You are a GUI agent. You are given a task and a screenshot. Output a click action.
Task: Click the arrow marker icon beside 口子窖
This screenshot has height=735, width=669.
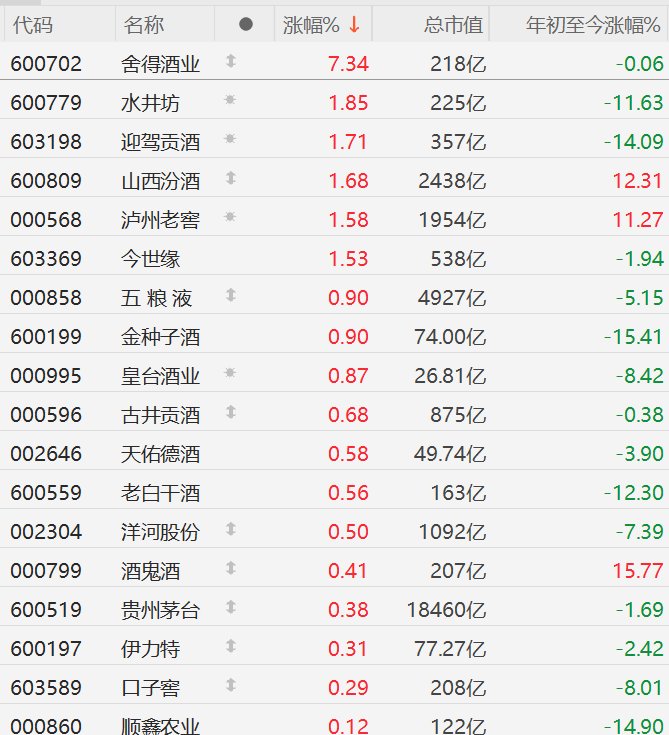click(x=230, y=685)
